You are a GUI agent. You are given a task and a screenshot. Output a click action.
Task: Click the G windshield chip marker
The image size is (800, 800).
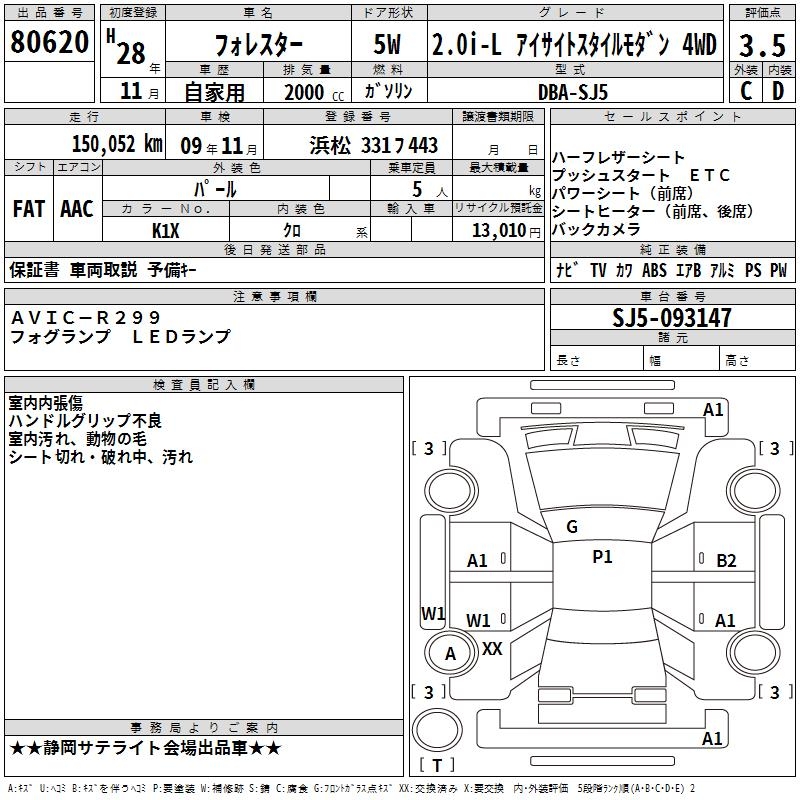(572, 527)
